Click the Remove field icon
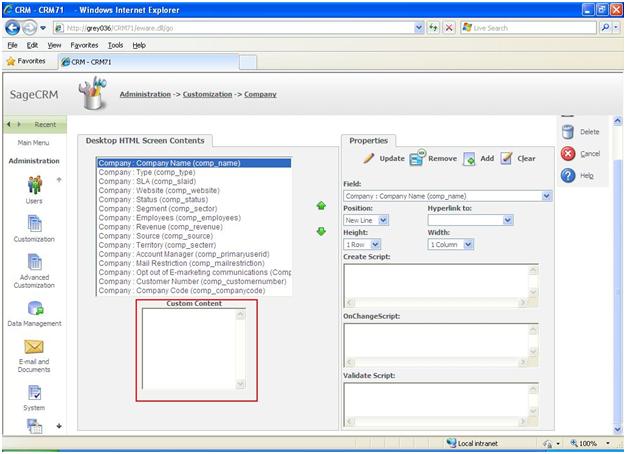This screenshot has height=454, width=626. pyautogui.click(x=417, y=158)
